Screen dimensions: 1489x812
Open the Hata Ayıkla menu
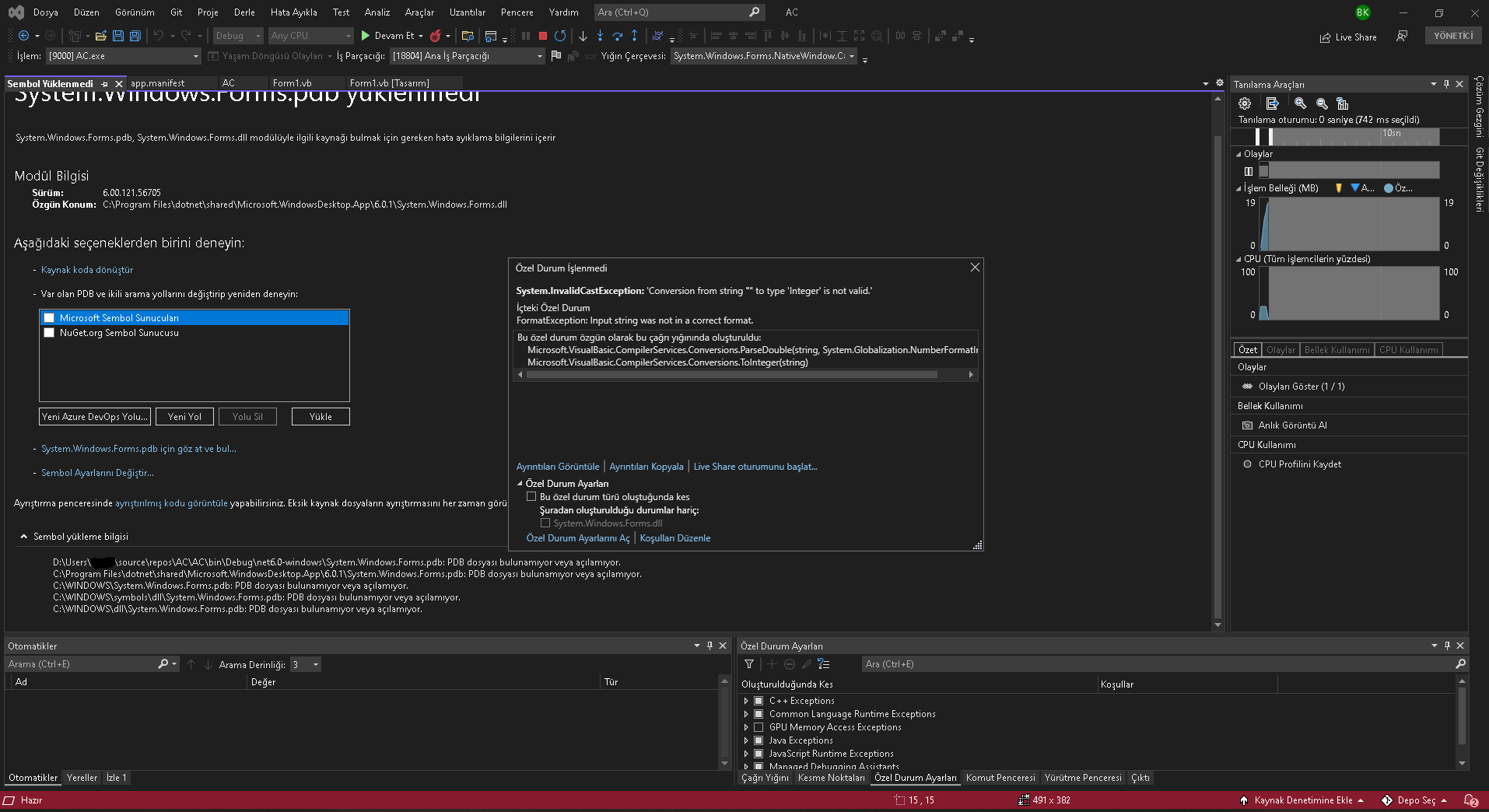293,12
